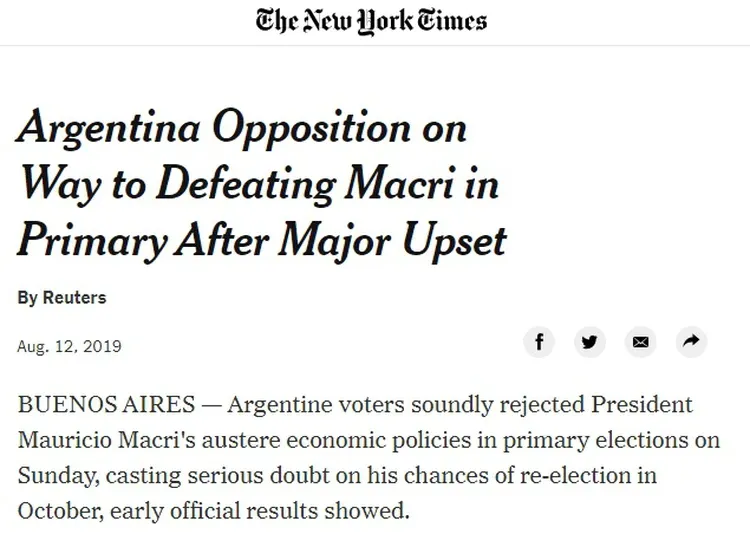Click 'early official results showed' phrase
750x547 pixels.
(x=271, y=510)
